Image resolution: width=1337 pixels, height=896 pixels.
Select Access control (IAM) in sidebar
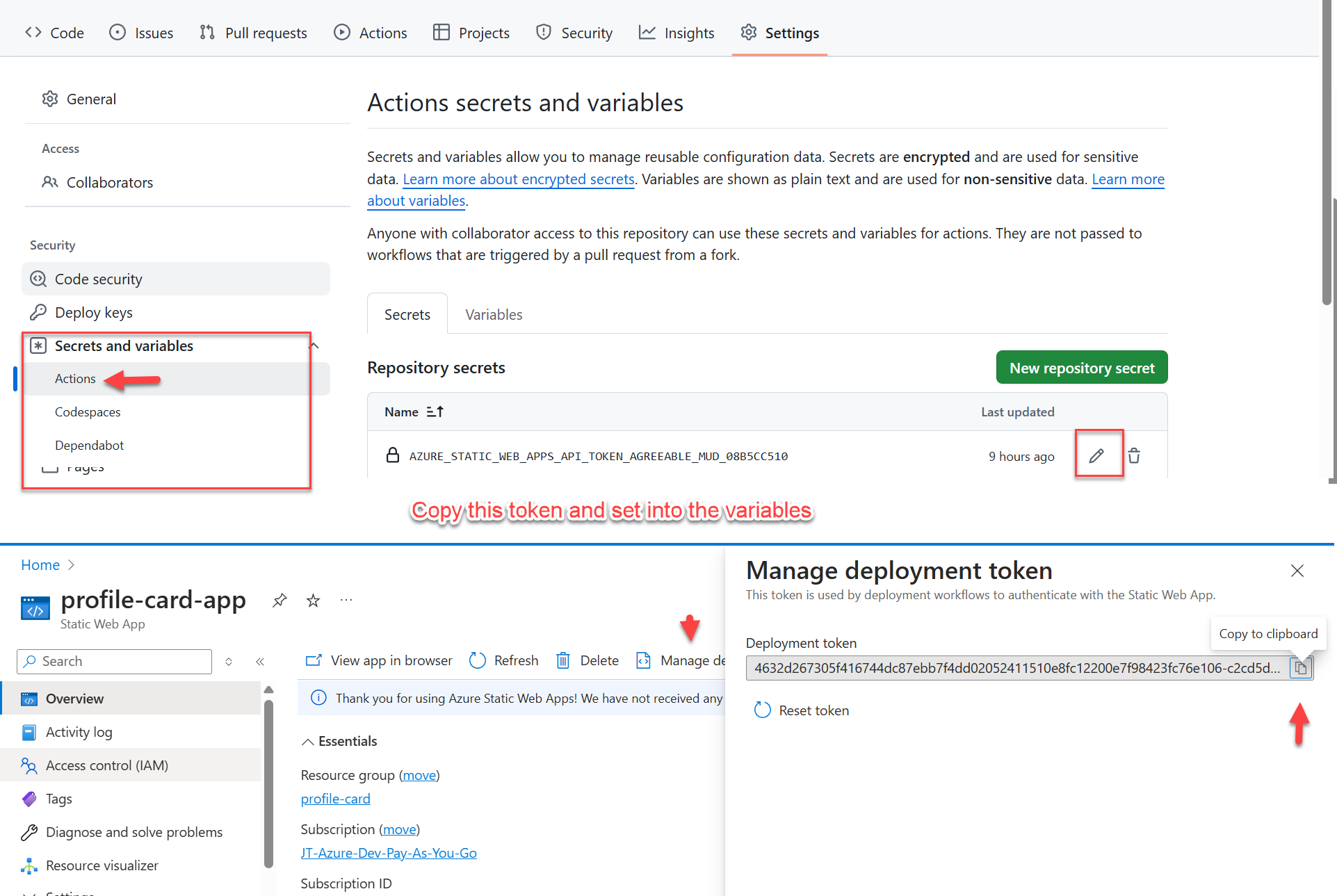pos(107,765)
